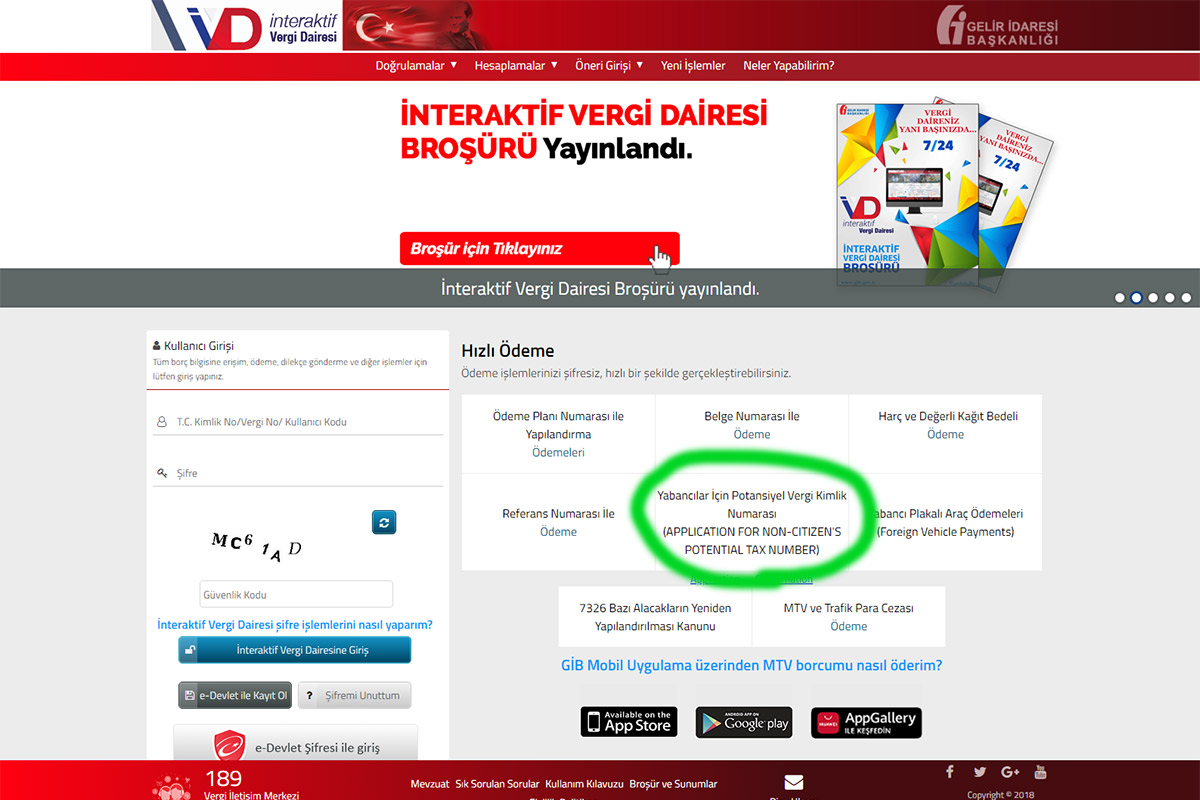Open the YouTube channel icon
1200x800 pixels.
[x=1040, y=771]
